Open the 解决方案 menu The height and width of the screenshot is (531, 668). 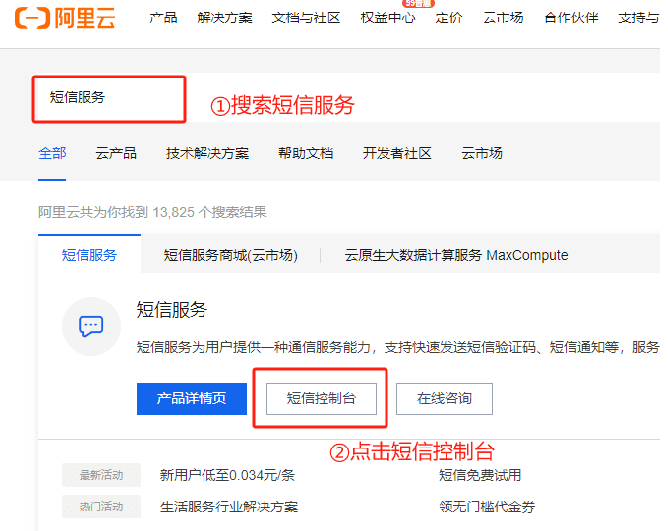[225, 18]
